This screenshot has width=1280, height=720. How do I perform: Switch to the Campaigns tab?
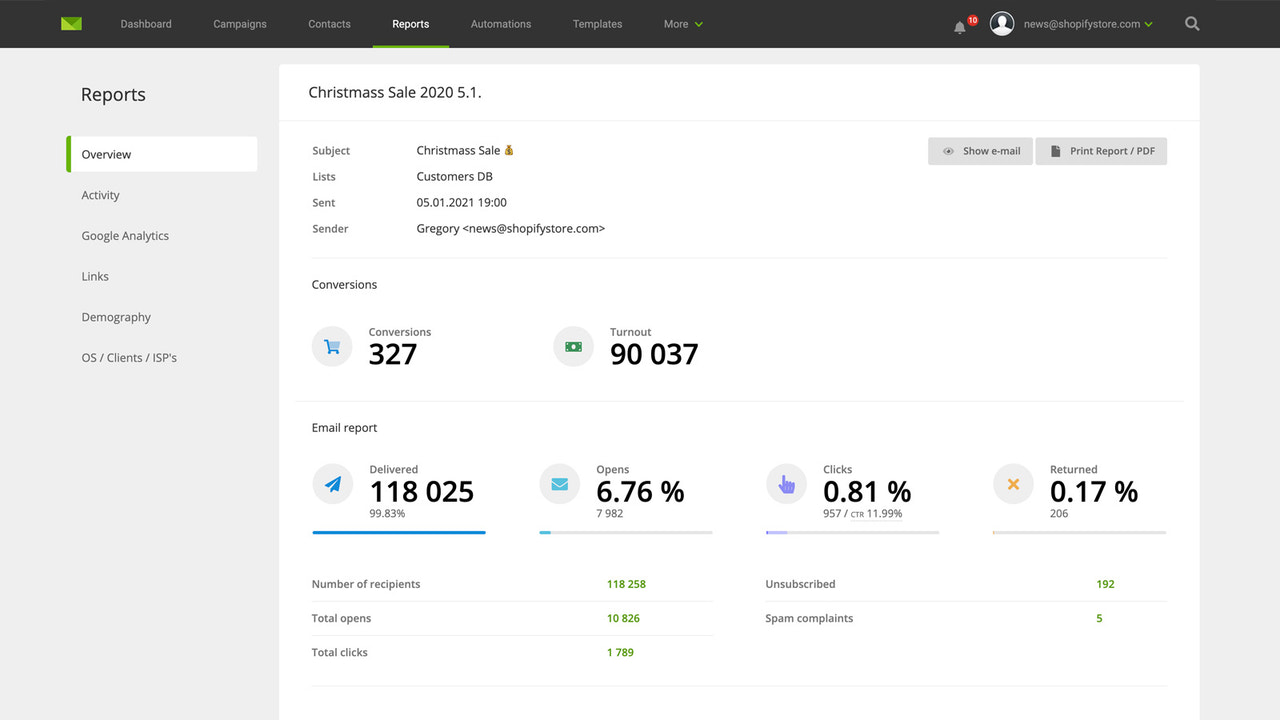[x=239, y=24]
